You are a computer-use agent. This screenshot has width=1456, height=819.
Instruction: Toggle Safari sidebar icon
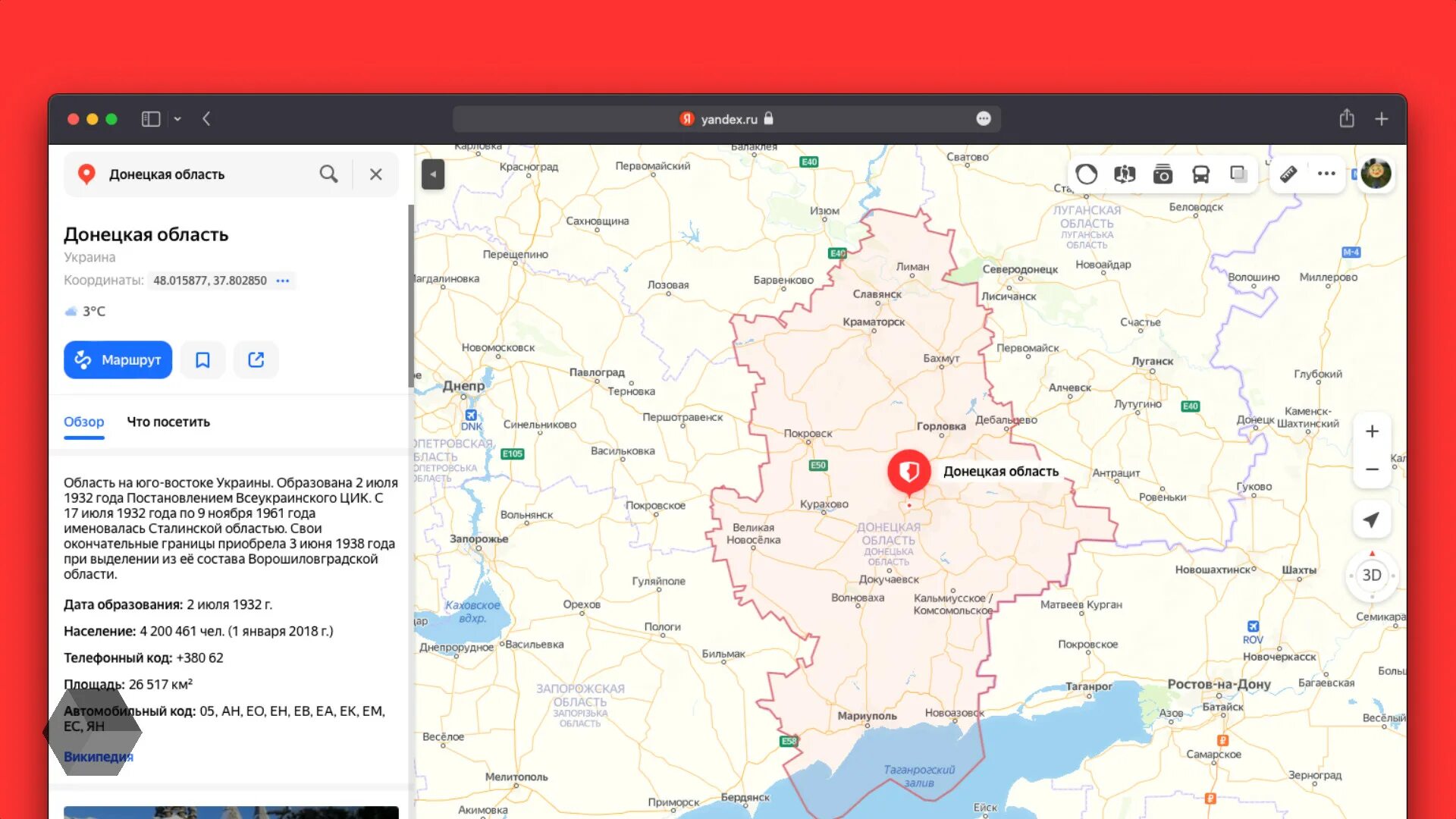point(151,119)
